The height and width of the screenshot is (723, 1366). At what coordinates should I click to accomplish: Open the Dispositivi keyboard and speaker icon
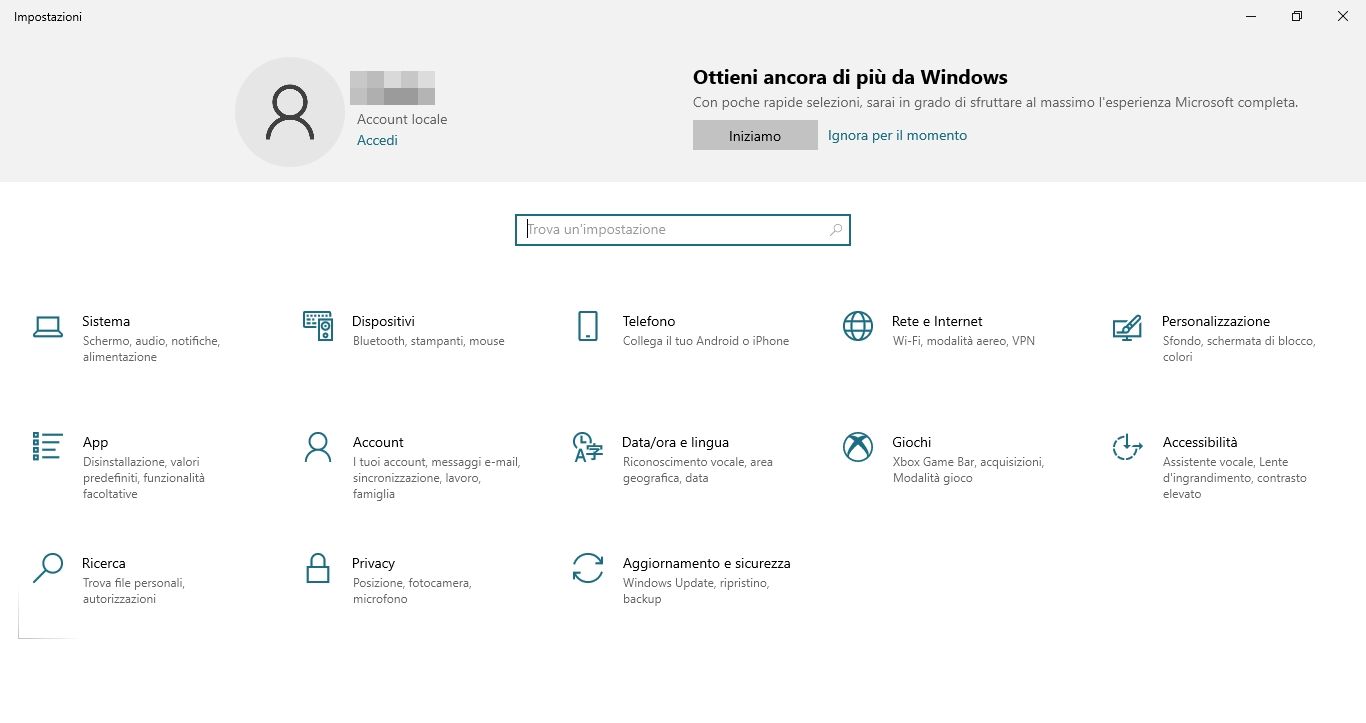click(318, 326)
